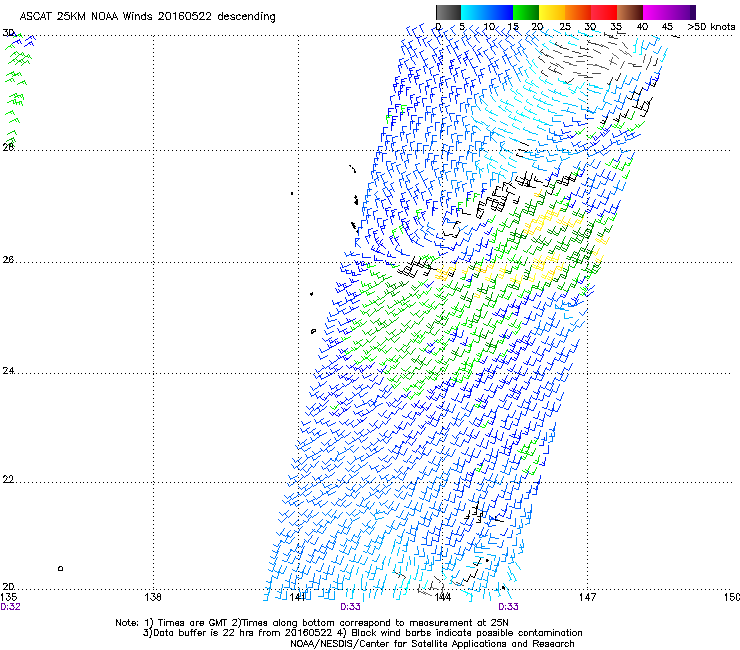
Task: Click the magenta 40-45 knots legend segment
Action: click(656, 12)
